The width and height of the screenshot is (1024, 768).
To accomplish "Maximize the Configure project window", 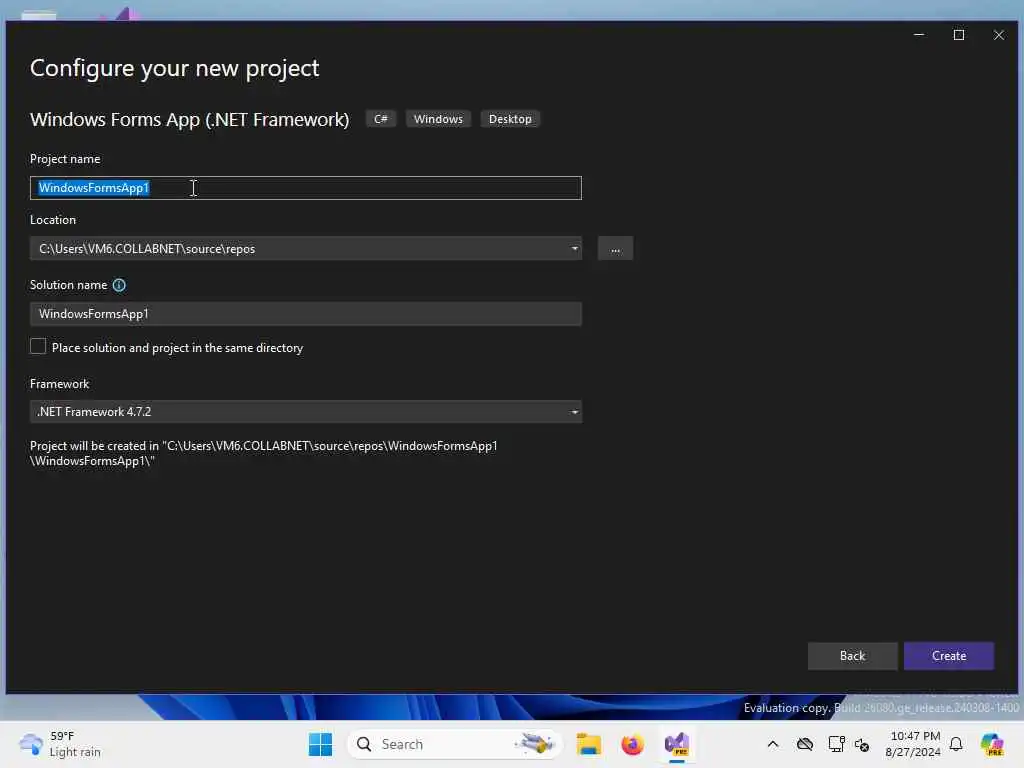I will [x=959, y=35].
